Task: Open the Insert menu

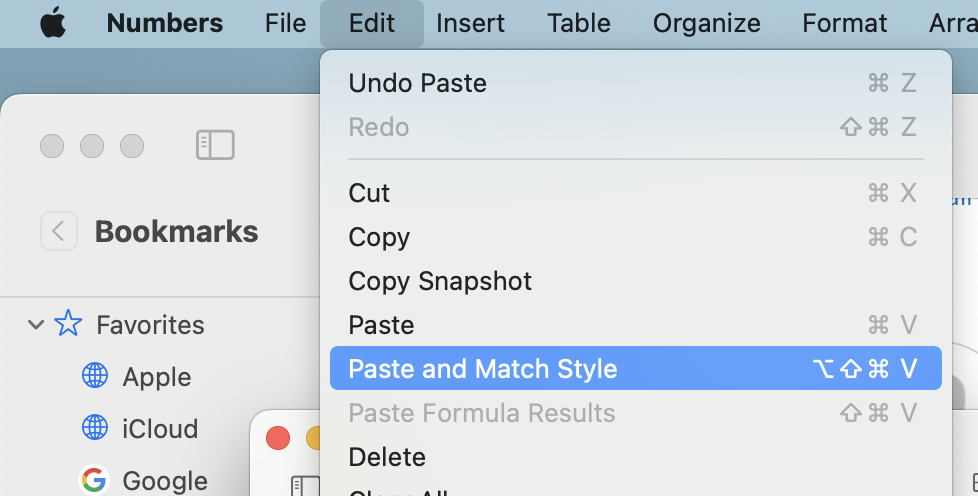Action: pos(470,23)
